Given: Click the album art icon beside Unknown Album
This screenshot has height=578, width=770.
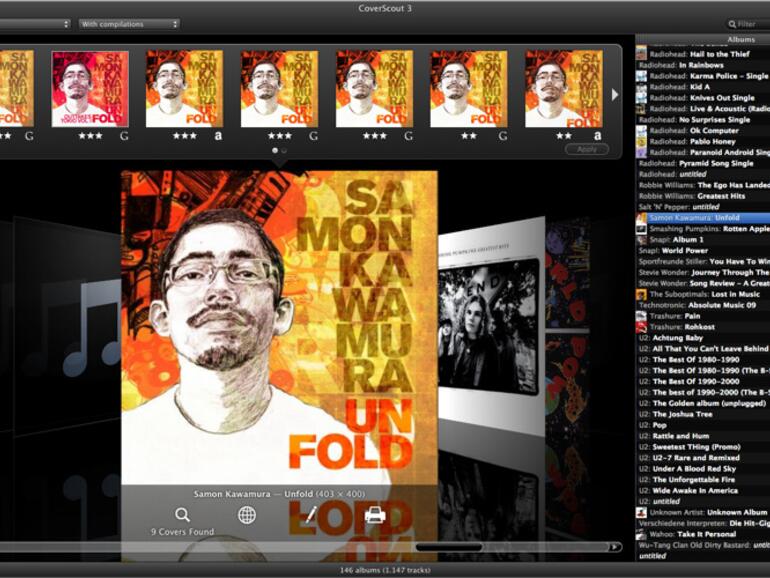Looking at the screenshot, I should pos(641,512).
